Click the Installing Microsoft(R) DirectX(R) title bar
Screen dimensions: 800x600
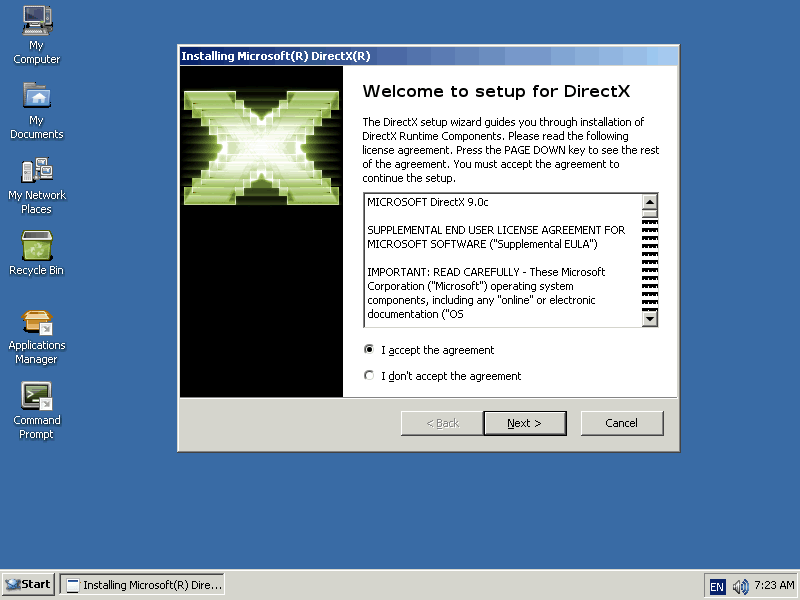pyautogui.click(x=429, y=56)
